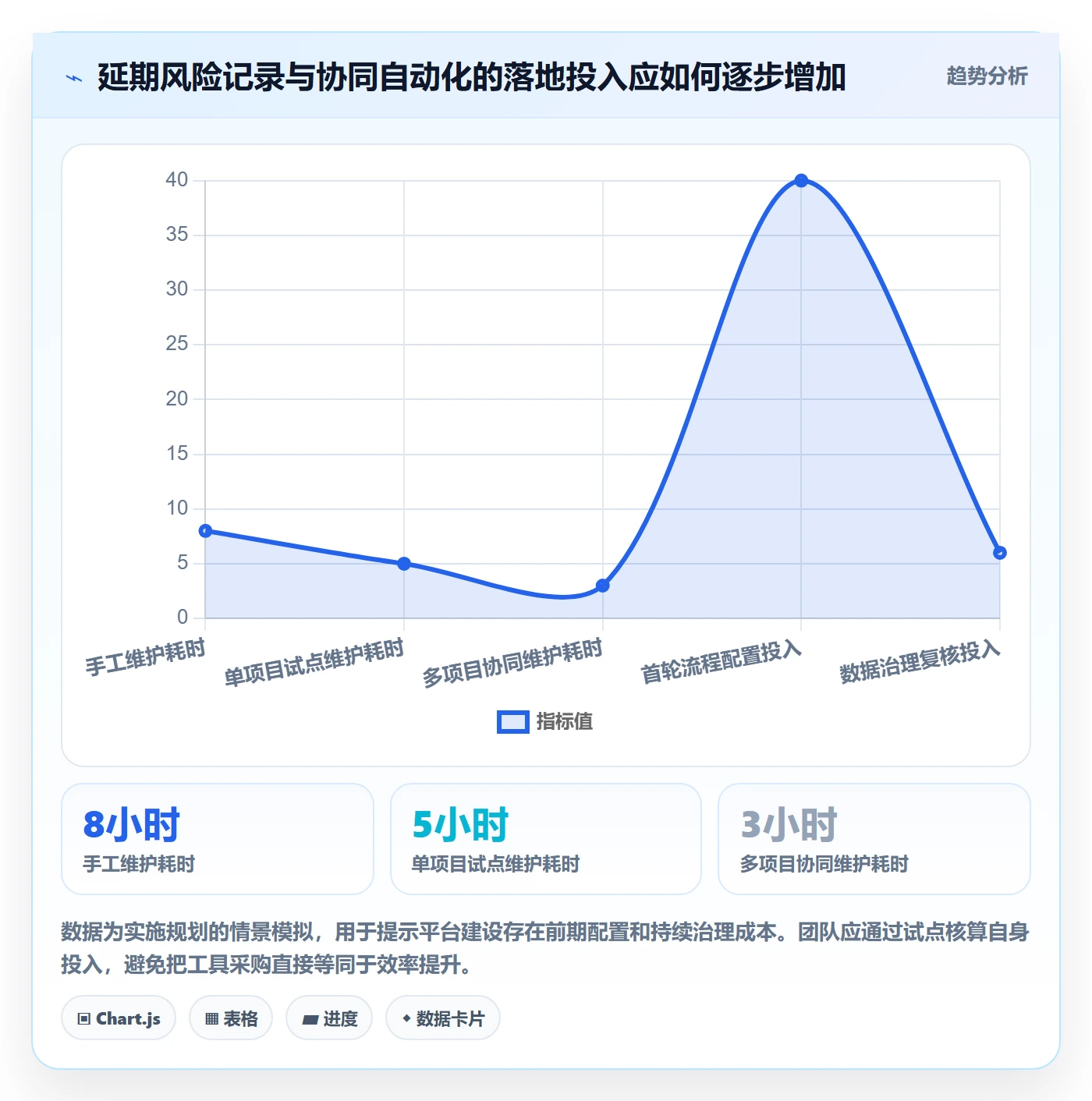Click the 表格 tag
The height and width of the screenshot is (1101, 1092).
pos(231,1018)
